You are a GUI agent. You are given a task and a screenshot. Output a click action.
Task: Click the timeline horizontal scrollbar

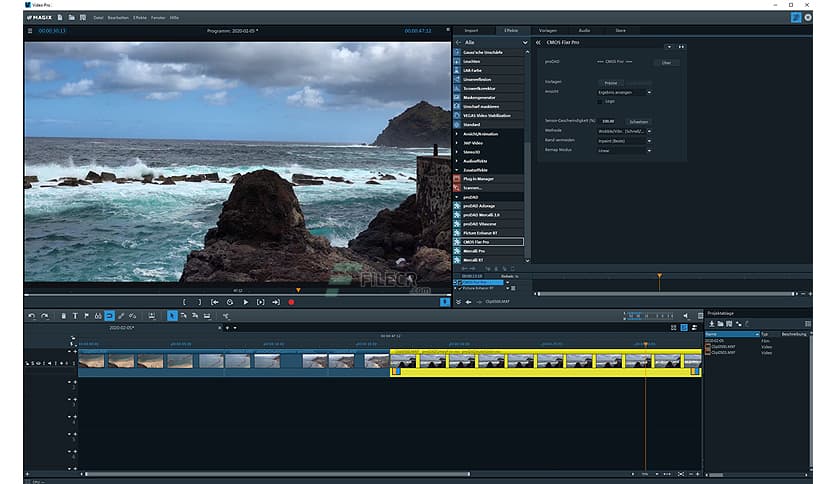click(277, 474)
